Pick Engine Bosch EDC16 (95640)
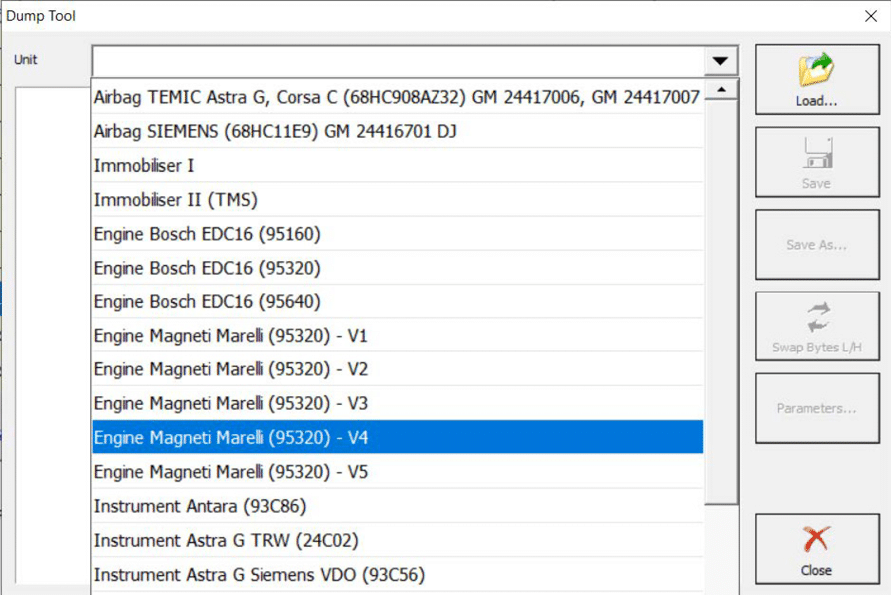This screenshot has width=891, height=598. pos(206,301)
